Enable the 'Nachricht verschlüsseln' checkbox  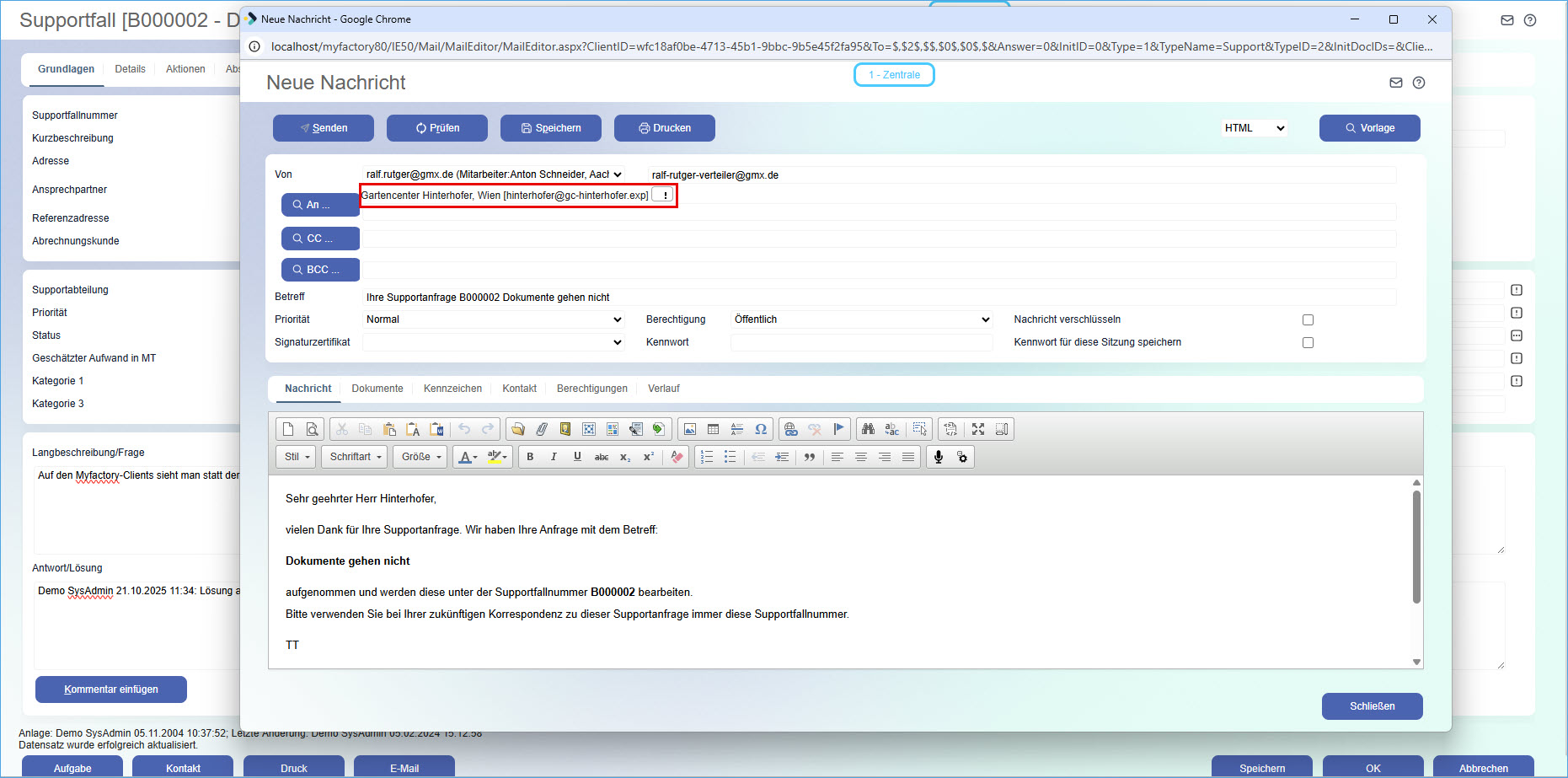(x=1308, y=319)
